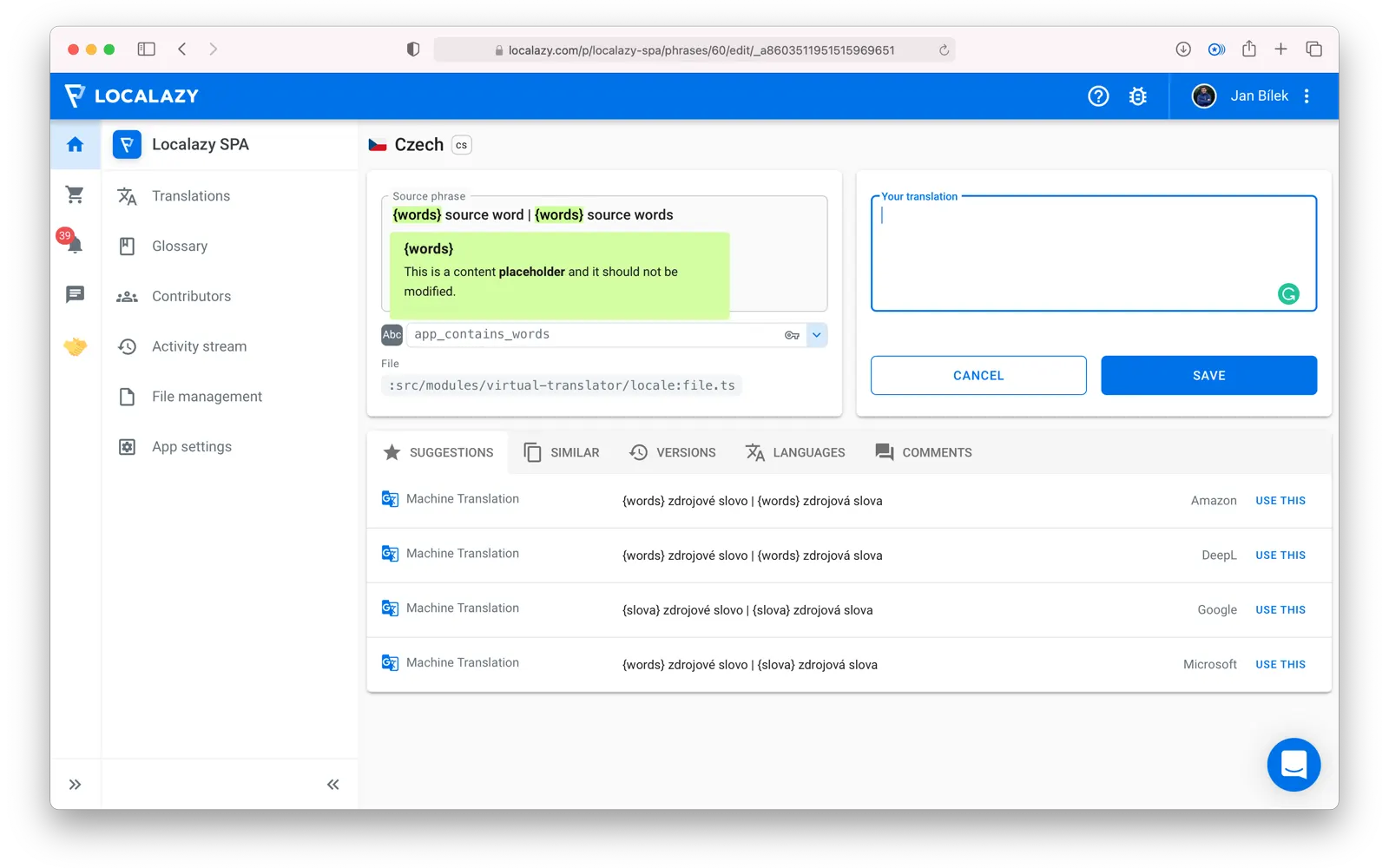This screenshot has height=868, width=1389.
Task: Click the handshake icon in left rail
Action: point(76,346)
